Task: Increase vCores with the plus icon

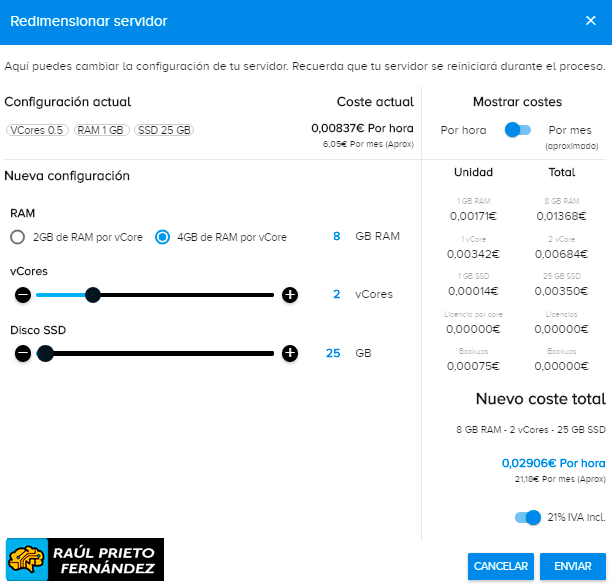Action: pyautogui.click(x=290, y=295)
